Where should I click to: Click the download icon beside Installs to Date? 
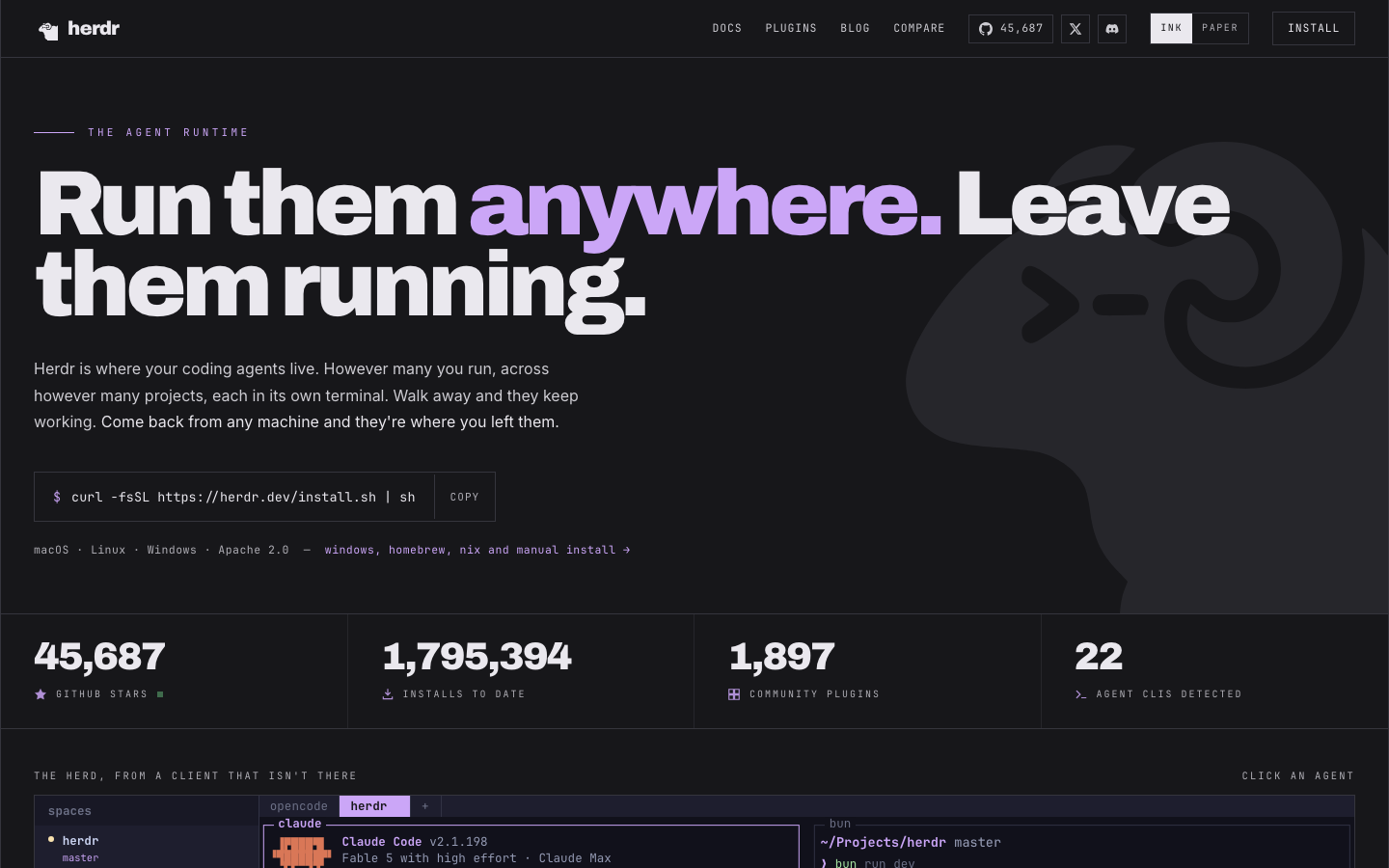click(388, 694)
